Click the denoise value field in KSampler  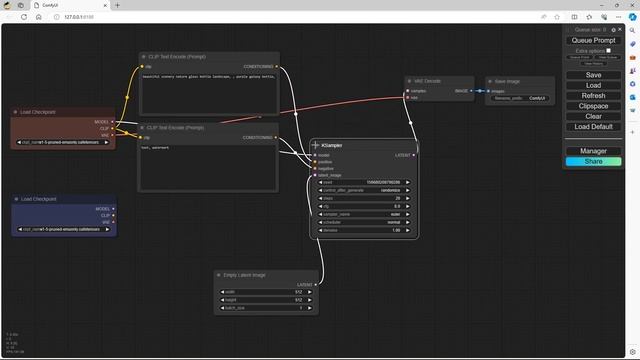tap(364, 230)
